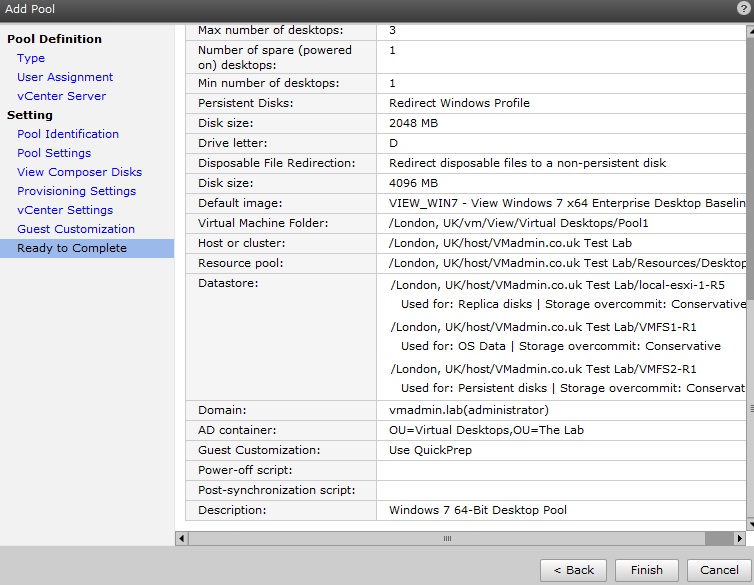Cancel the Add Pool wizard
This screenshot has height=585, width=754.
(x=719, y=570)
